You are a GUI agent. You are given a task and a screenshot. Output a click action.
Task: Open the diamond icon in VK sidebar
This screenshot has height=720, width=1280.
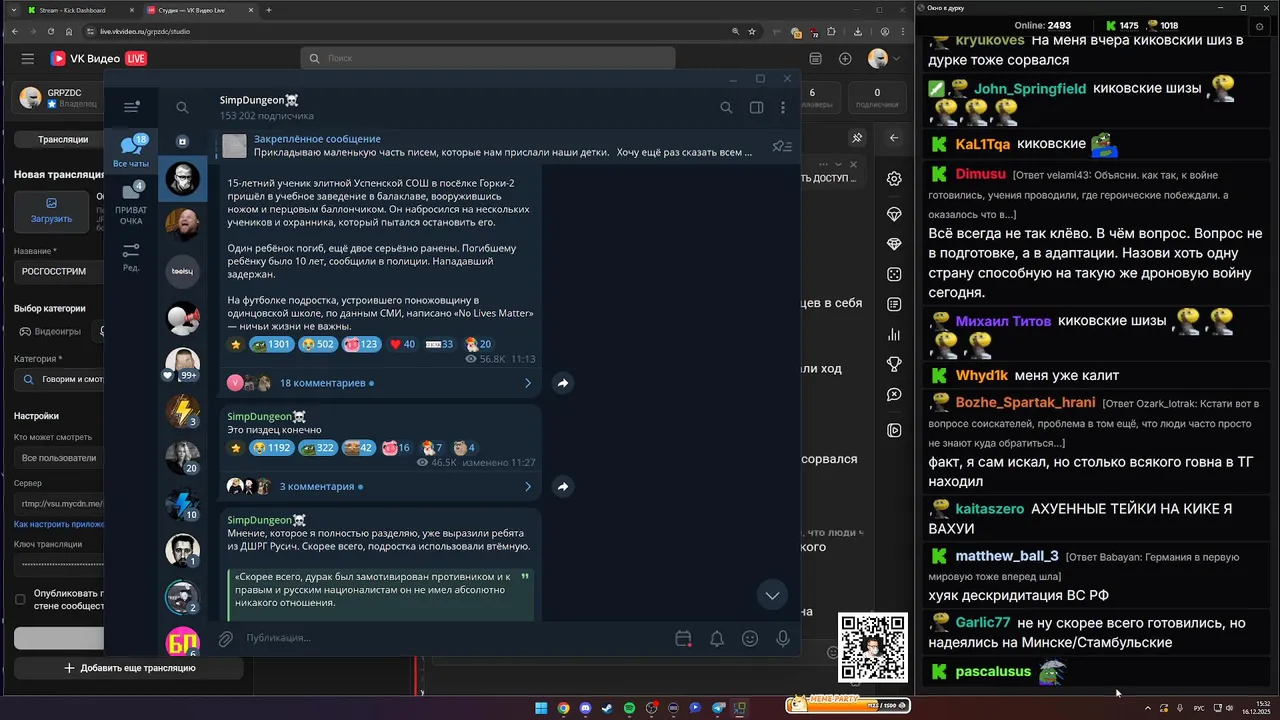pyautogui.click(x=894, y=244)
